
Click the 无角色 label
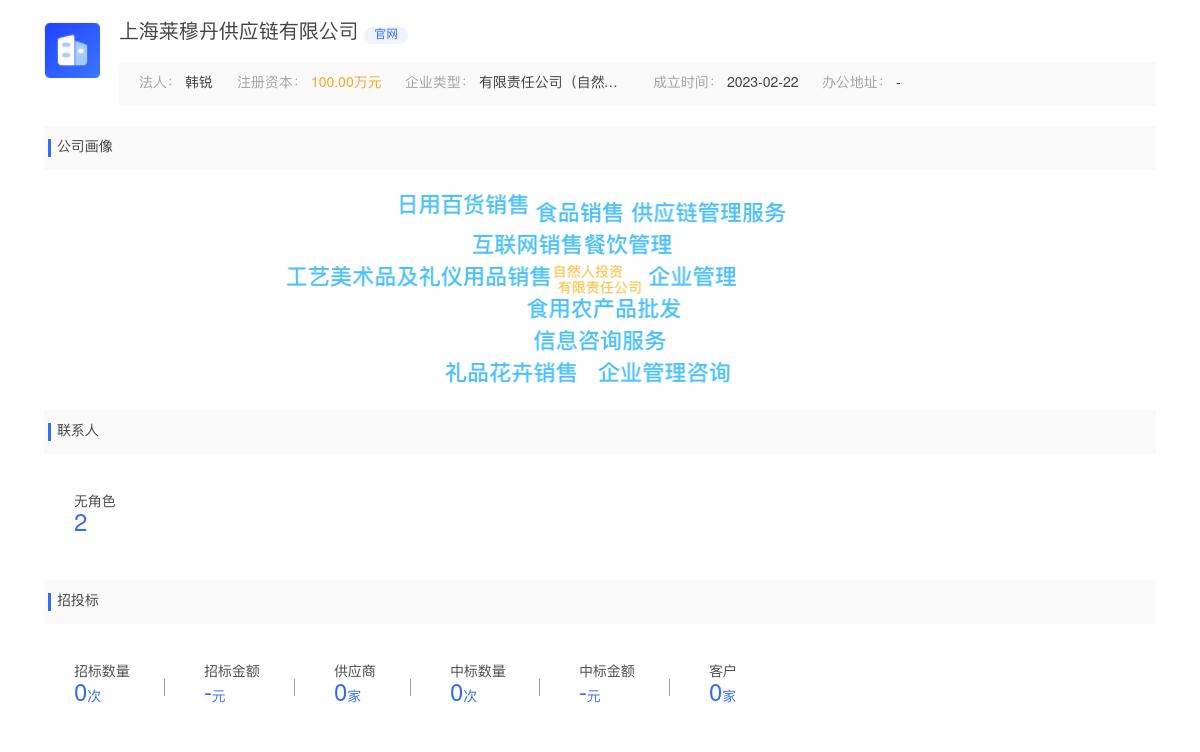click(x=95, y=502)
